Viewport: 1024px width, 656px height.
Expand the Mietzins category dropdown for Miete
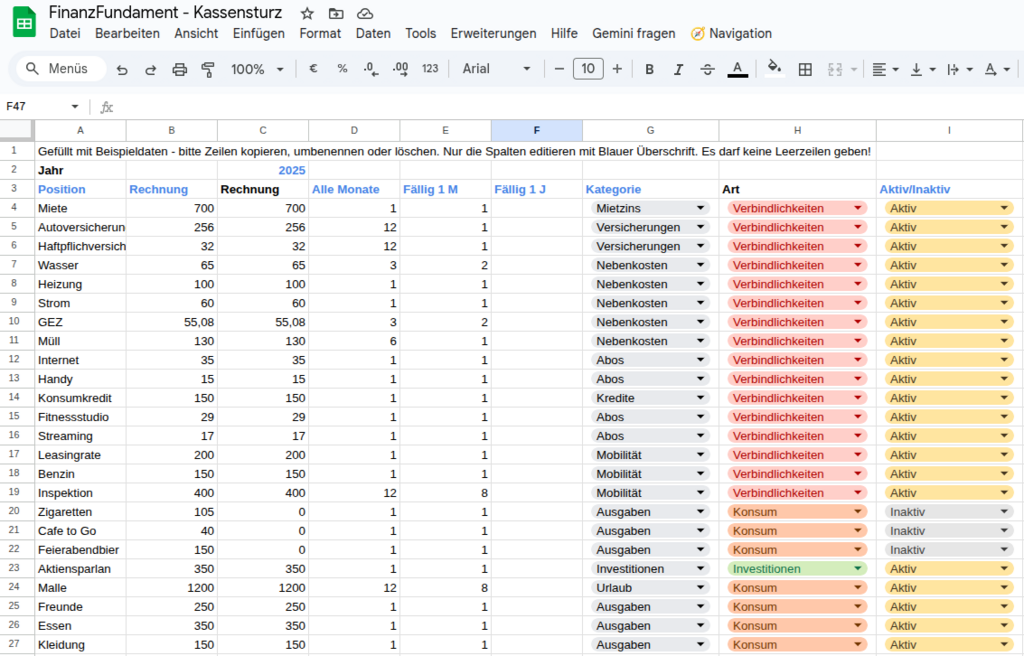click(x=701, y=208)
